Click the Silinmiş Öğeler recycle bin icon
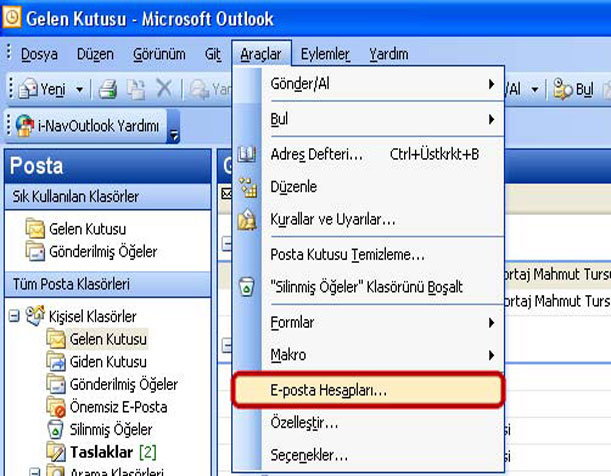Image resolution: width=611 pixels, height=476 pixels. (55, 429)
